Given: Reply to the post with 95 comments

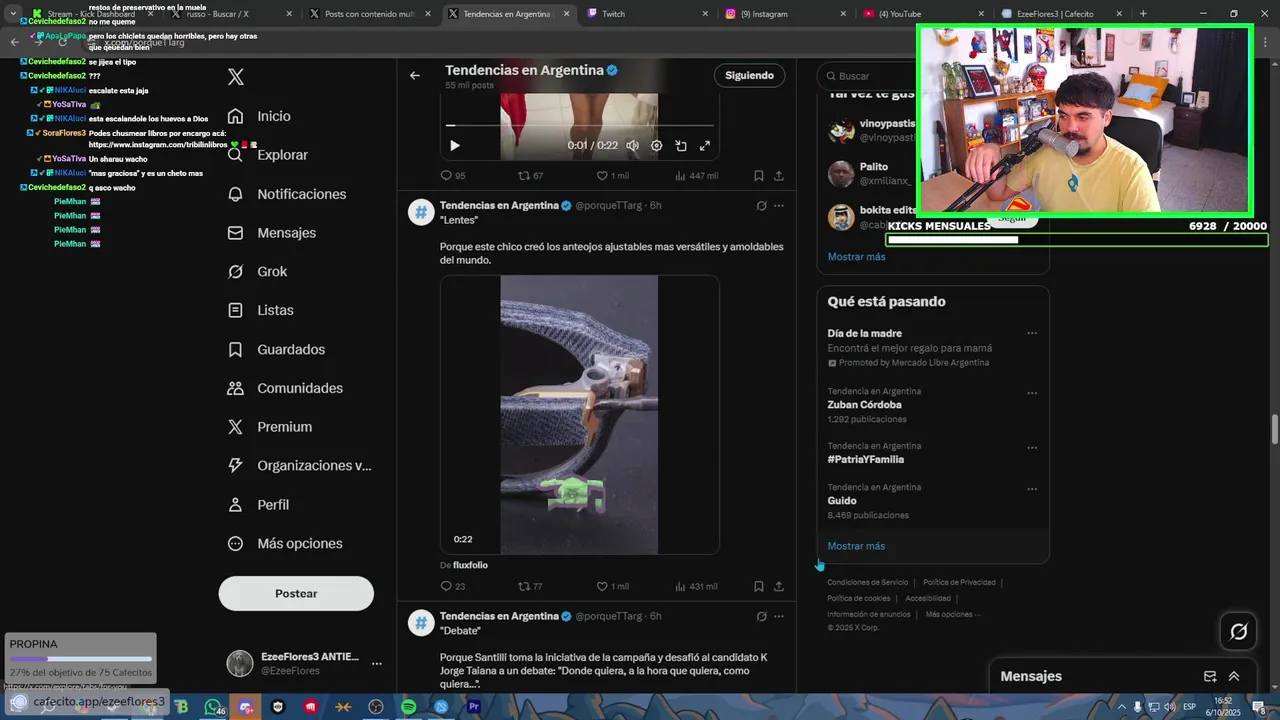Looking at the screenshot, I should click(453, 176).
